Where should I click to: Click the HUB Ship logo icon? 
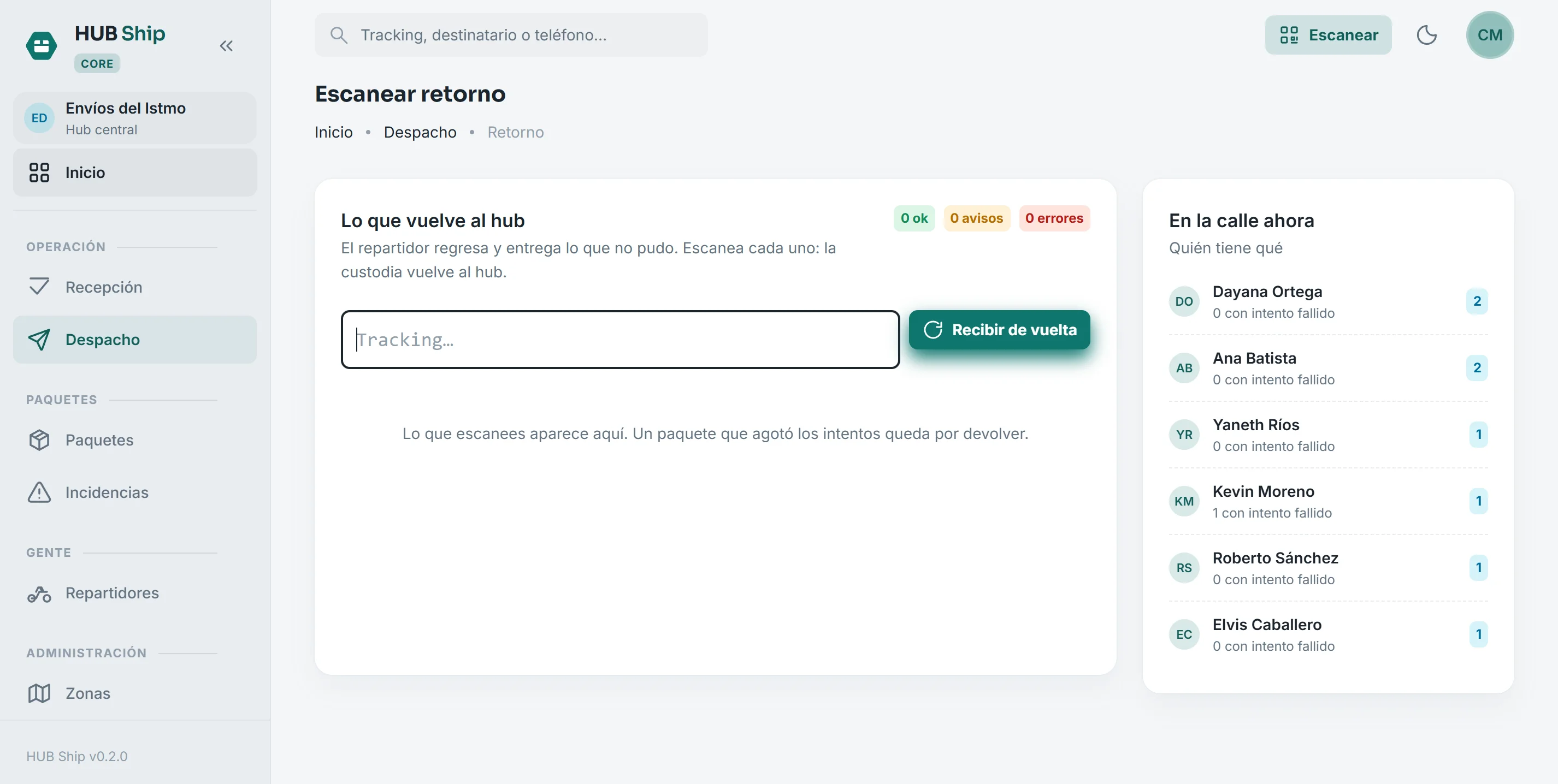pyautogui.click(x=41, y=46)
